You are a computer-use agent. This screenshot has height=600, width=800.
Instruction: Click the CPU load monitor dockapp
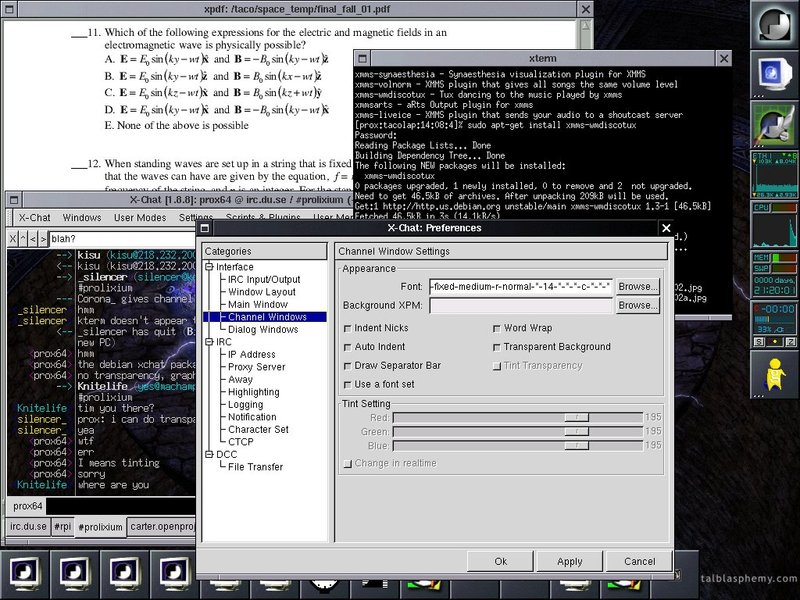774,224
